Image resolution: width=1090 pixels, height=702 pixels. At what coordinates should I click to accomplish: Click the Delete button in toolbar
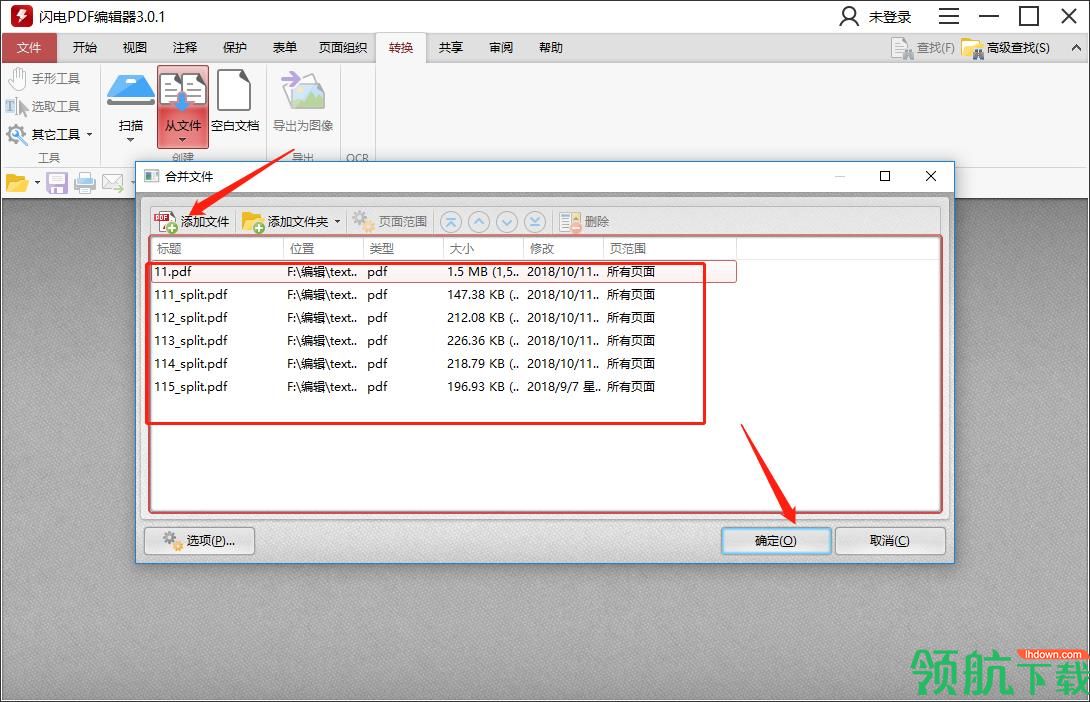pyautogui.click(x=584, y=222)
